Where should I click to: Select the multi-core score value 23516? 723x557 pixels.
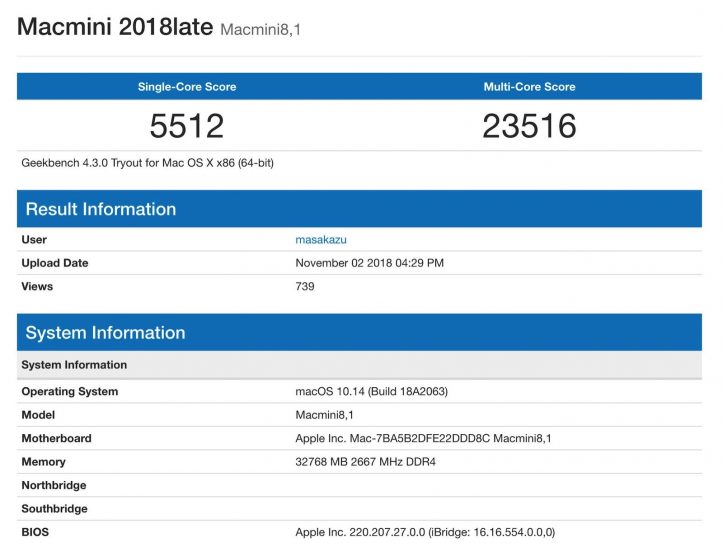529,125
